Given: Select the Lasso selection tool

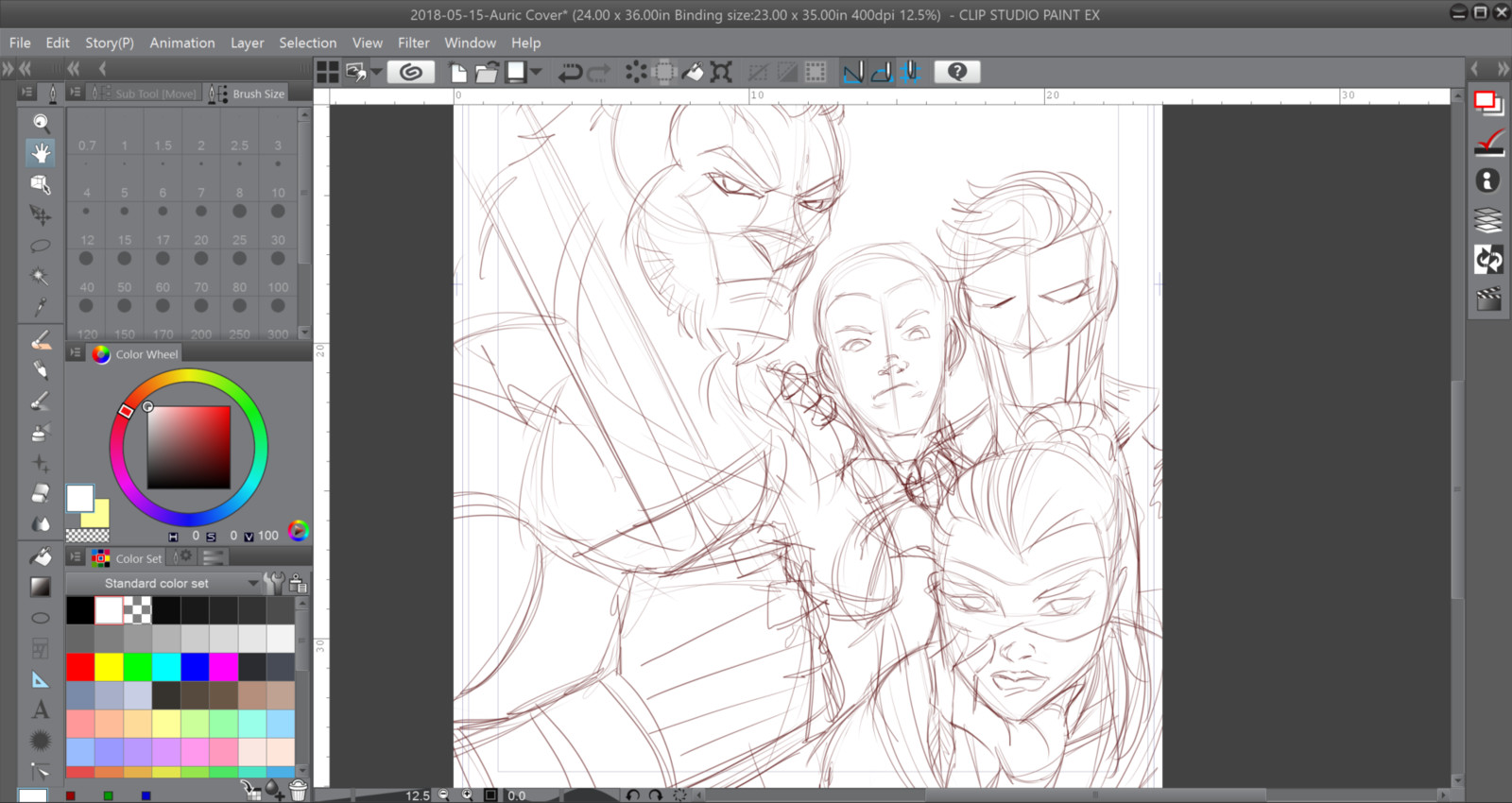Looking at the screenshot, I should [41, 246].
